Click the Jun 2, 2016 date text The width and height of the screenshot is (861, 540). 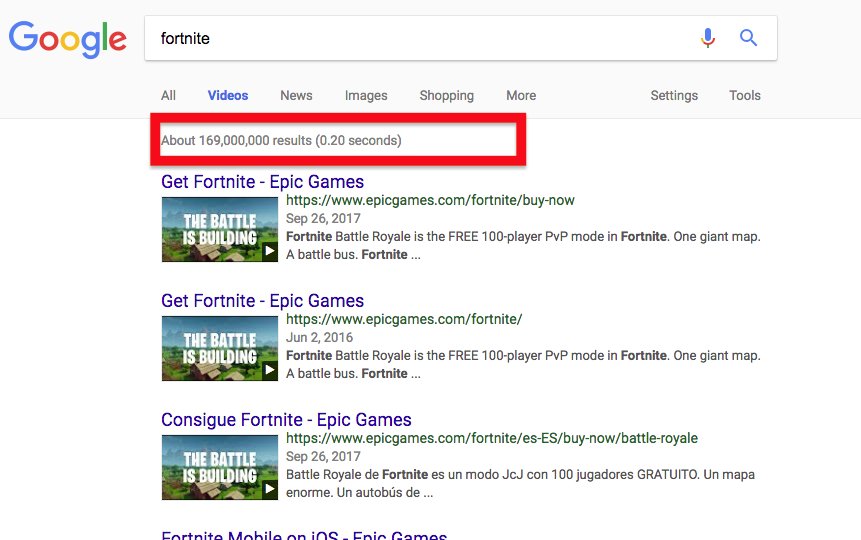tap(319, 337)
